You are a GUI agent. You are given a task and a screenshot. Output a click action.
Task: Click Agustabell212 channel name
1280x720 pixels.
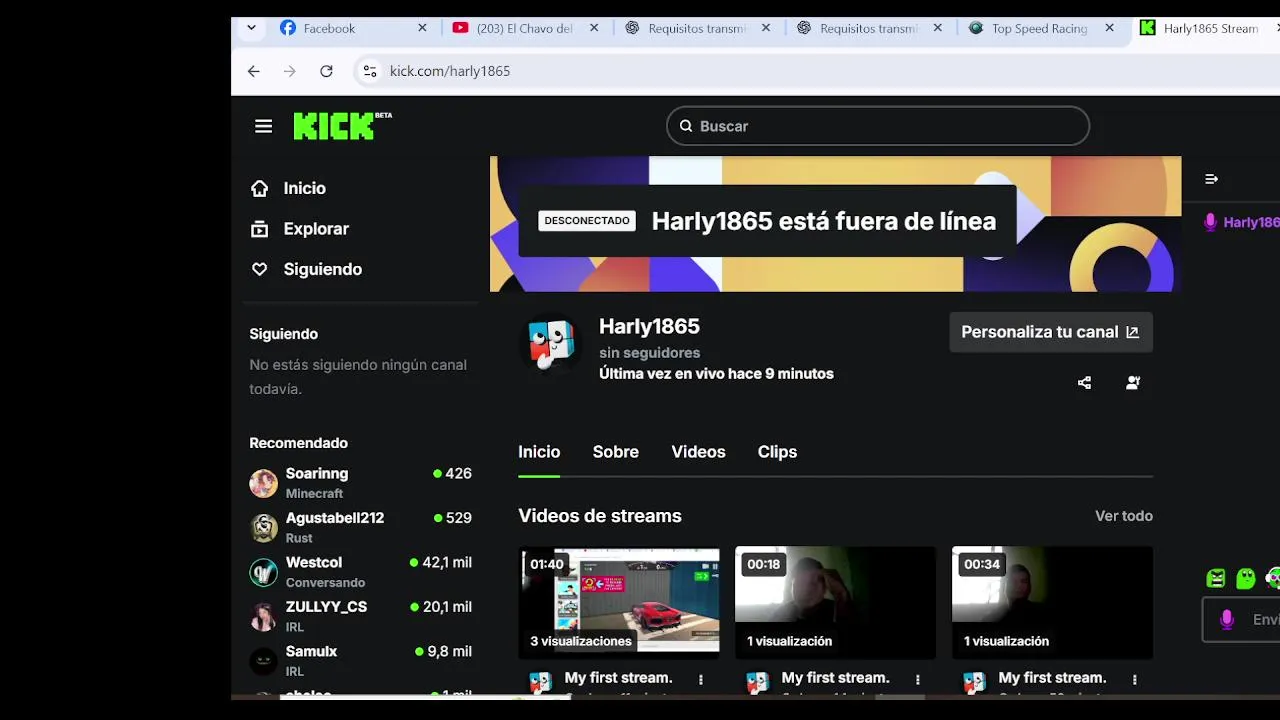click(x=335, y=518)
